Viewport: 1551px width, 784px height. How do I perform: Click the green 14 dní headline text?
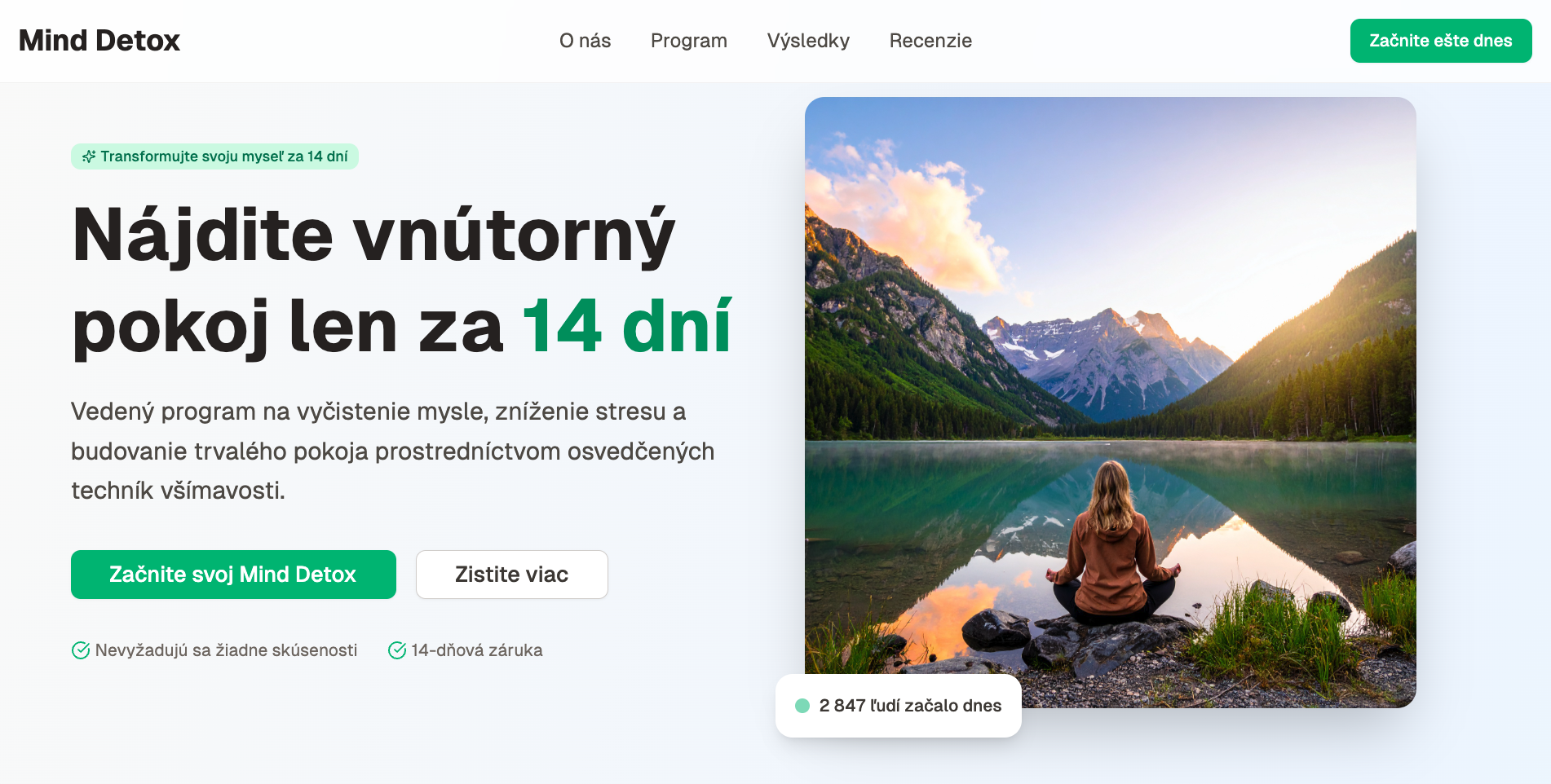point(626,328)
